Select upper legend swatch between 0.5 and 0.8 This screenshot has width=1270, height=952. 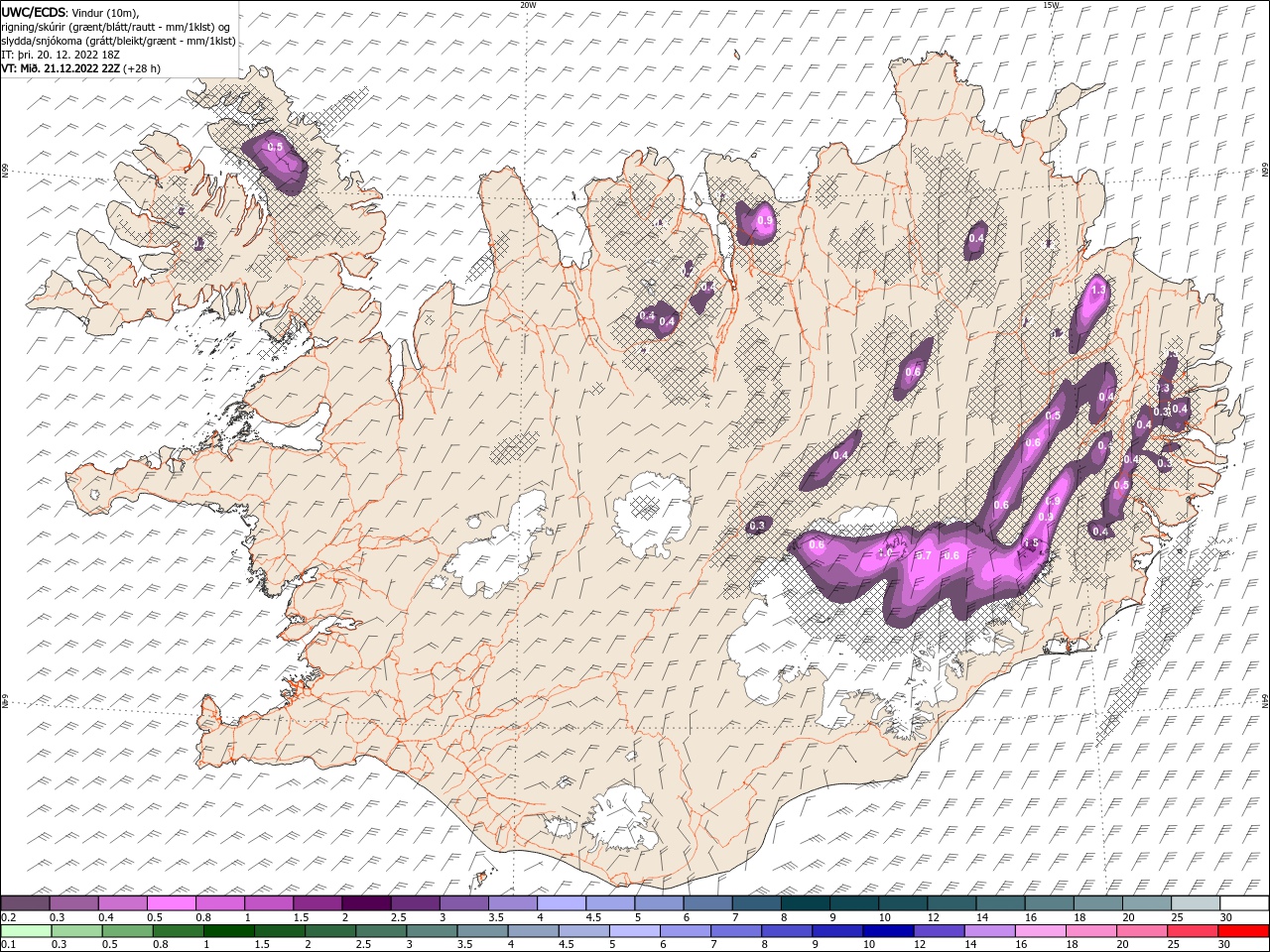[x=171, y=903]
